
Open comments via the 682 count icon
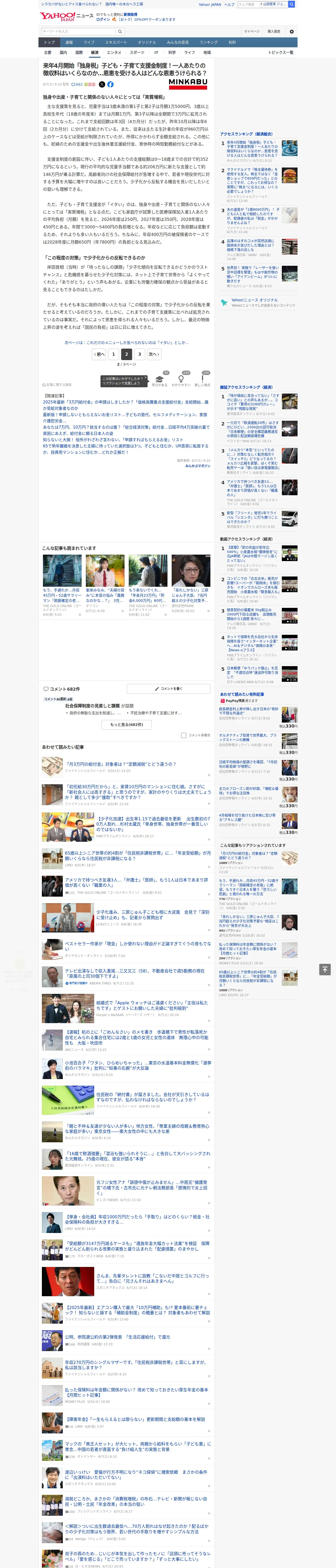click(77, 85)
